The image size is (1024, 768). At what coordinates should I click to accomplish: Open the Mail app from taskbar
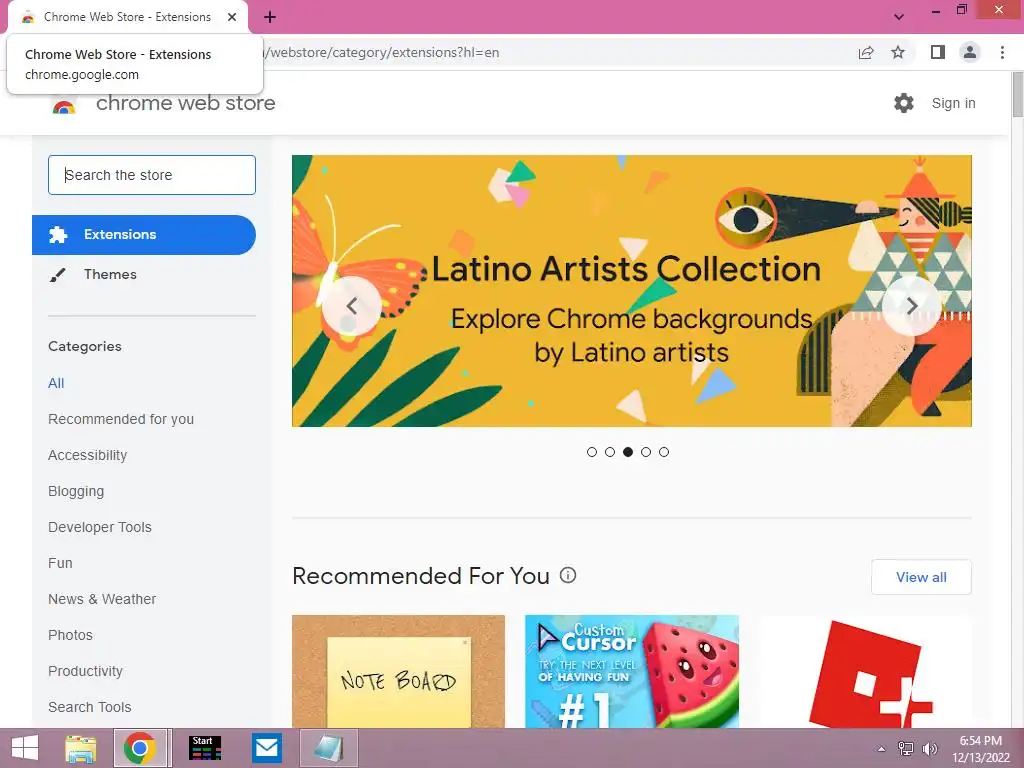pyautogui.click(x=267, y=748)
